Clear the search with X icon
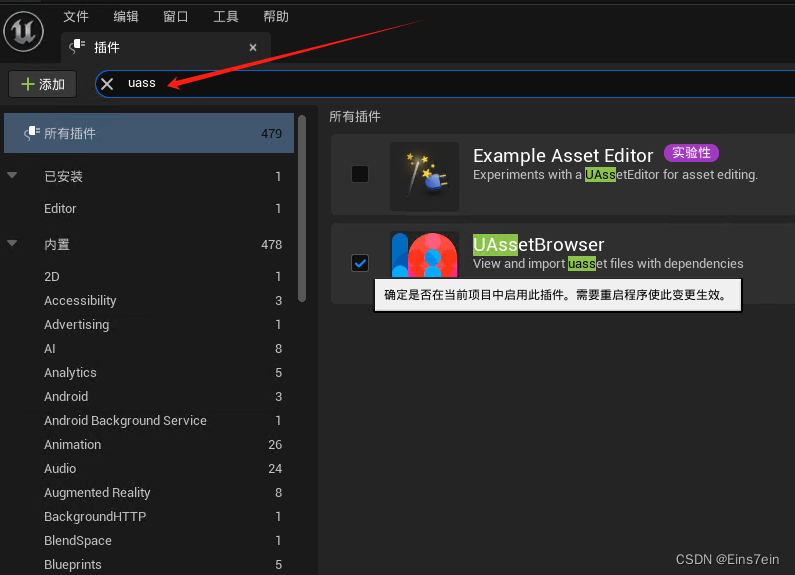 click(107, 84)
